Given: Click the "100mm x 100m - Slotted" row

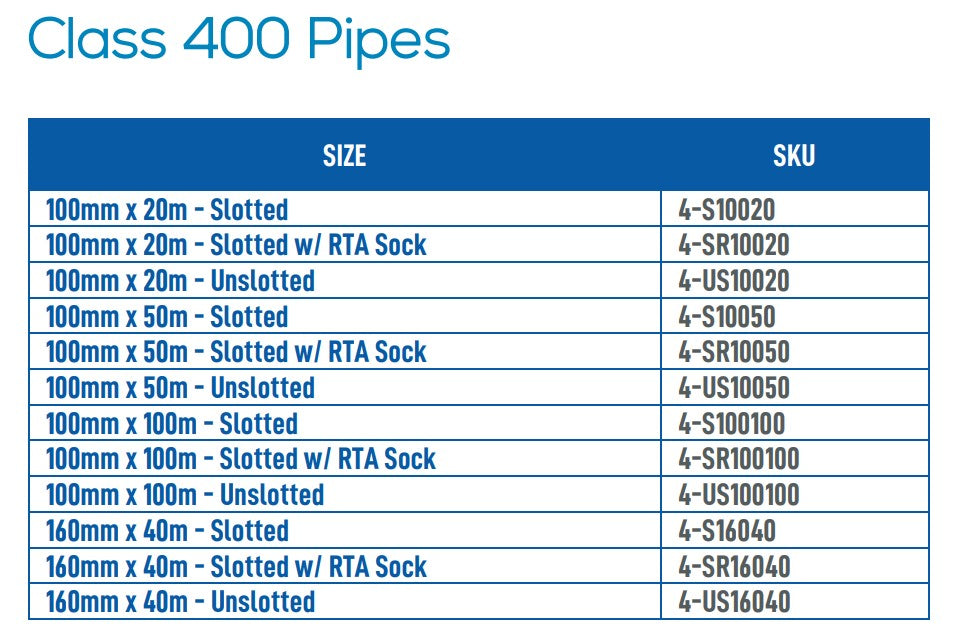Looking at the screenshot, I should (172, 423).
